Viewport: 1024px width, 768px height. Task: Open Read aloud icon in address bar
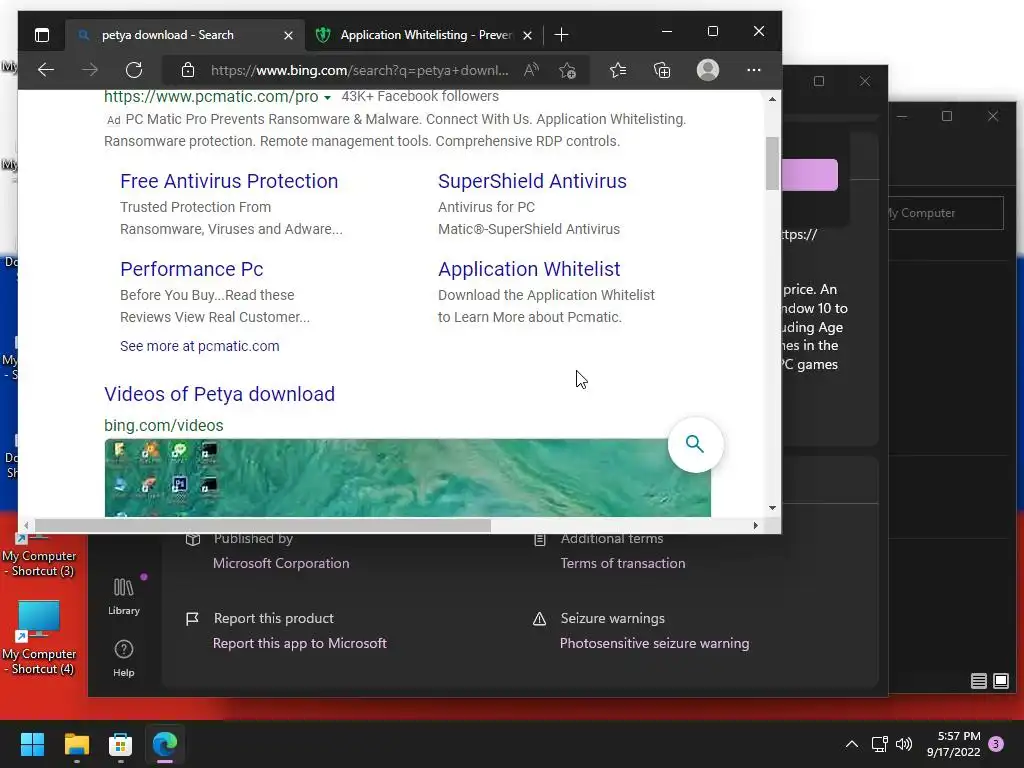click(532, 70)
